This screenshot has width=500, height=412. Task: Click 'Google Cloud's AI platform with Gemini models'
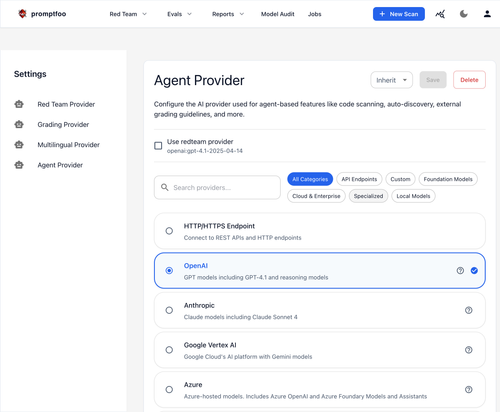click(x=248, y=357)
